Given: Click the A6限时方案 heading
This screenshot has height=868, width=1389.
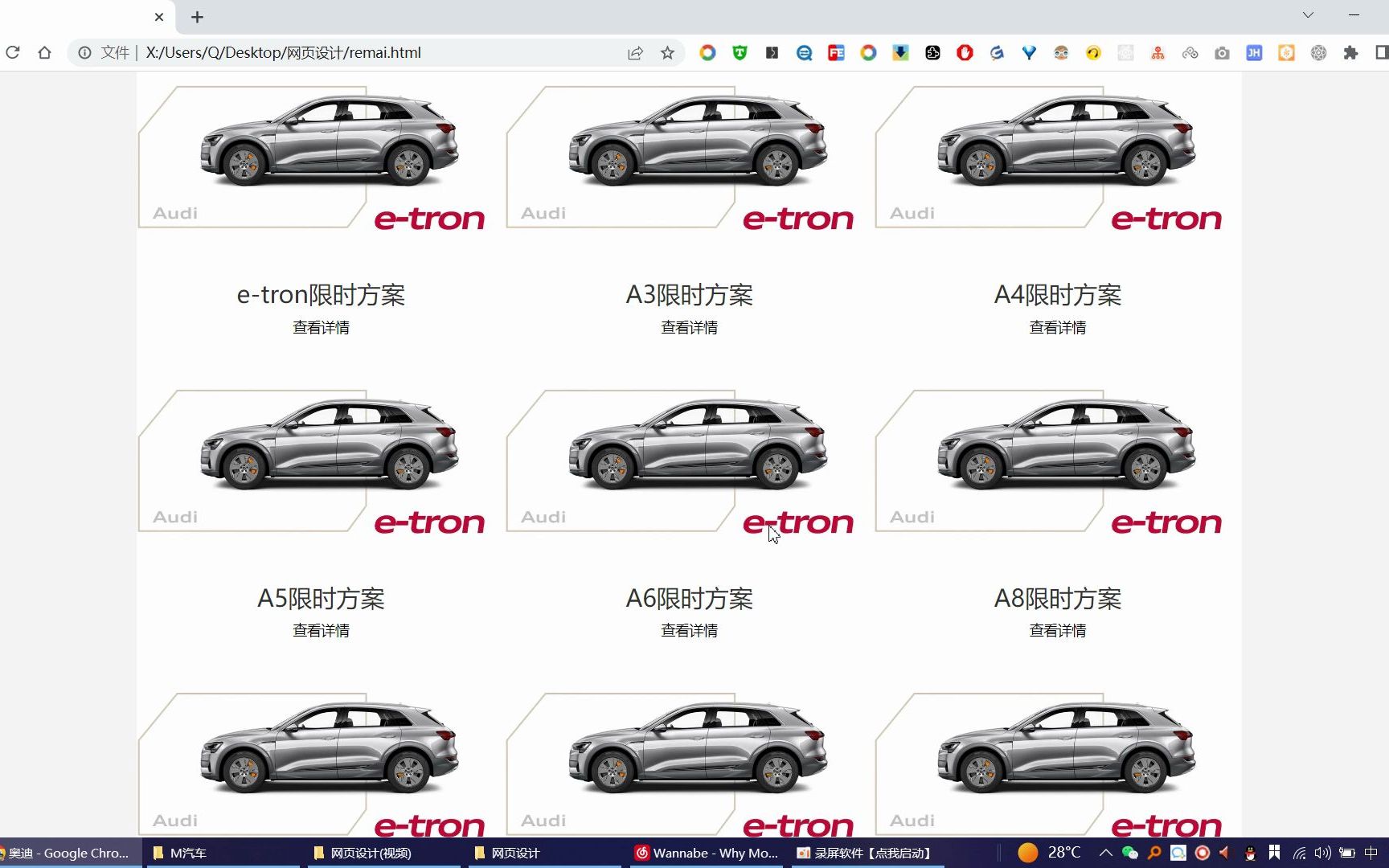Looking at the screenshot, I should (x=689, y=599).
